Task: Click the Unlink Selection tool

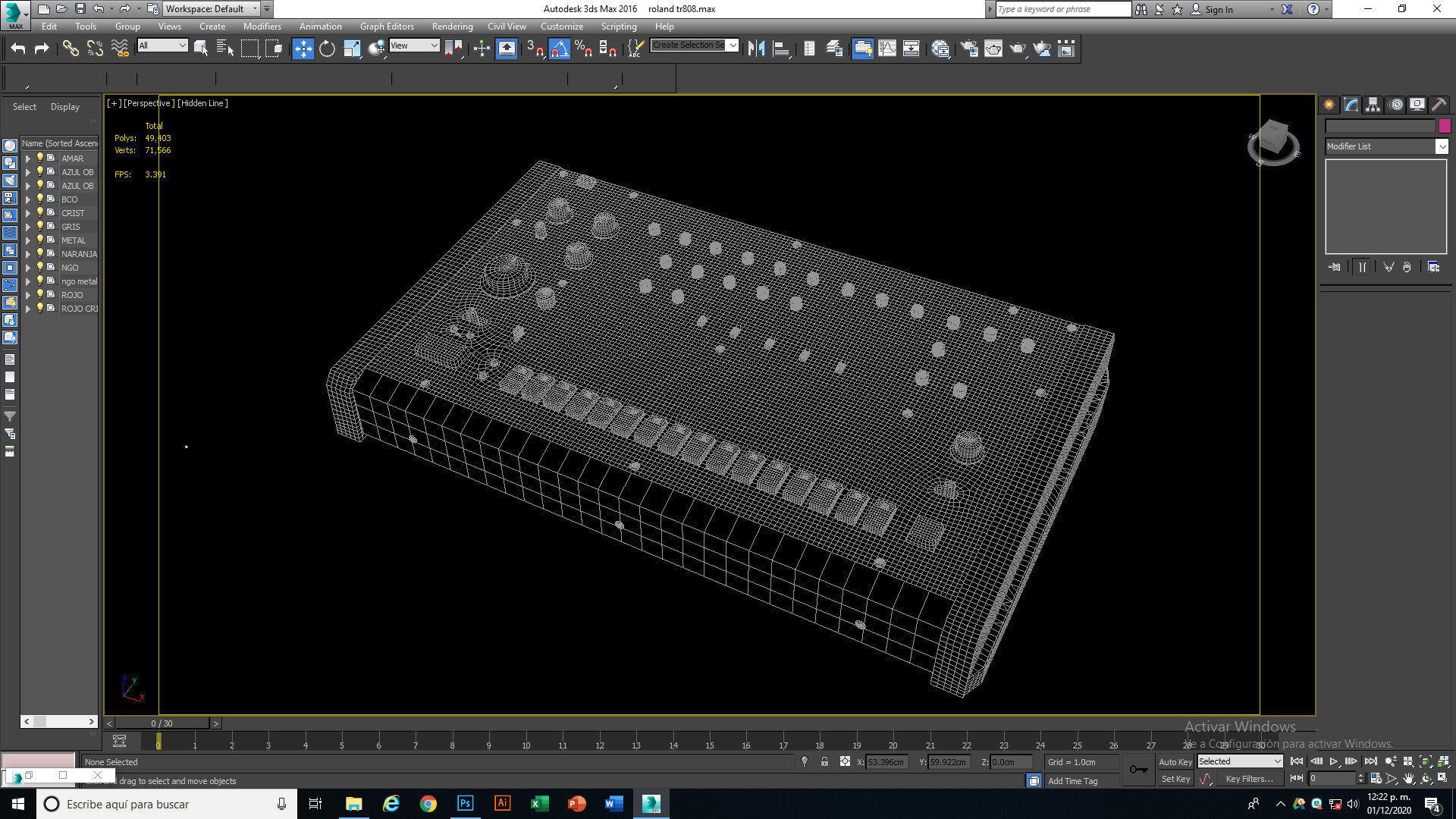Action: [95, 49]
